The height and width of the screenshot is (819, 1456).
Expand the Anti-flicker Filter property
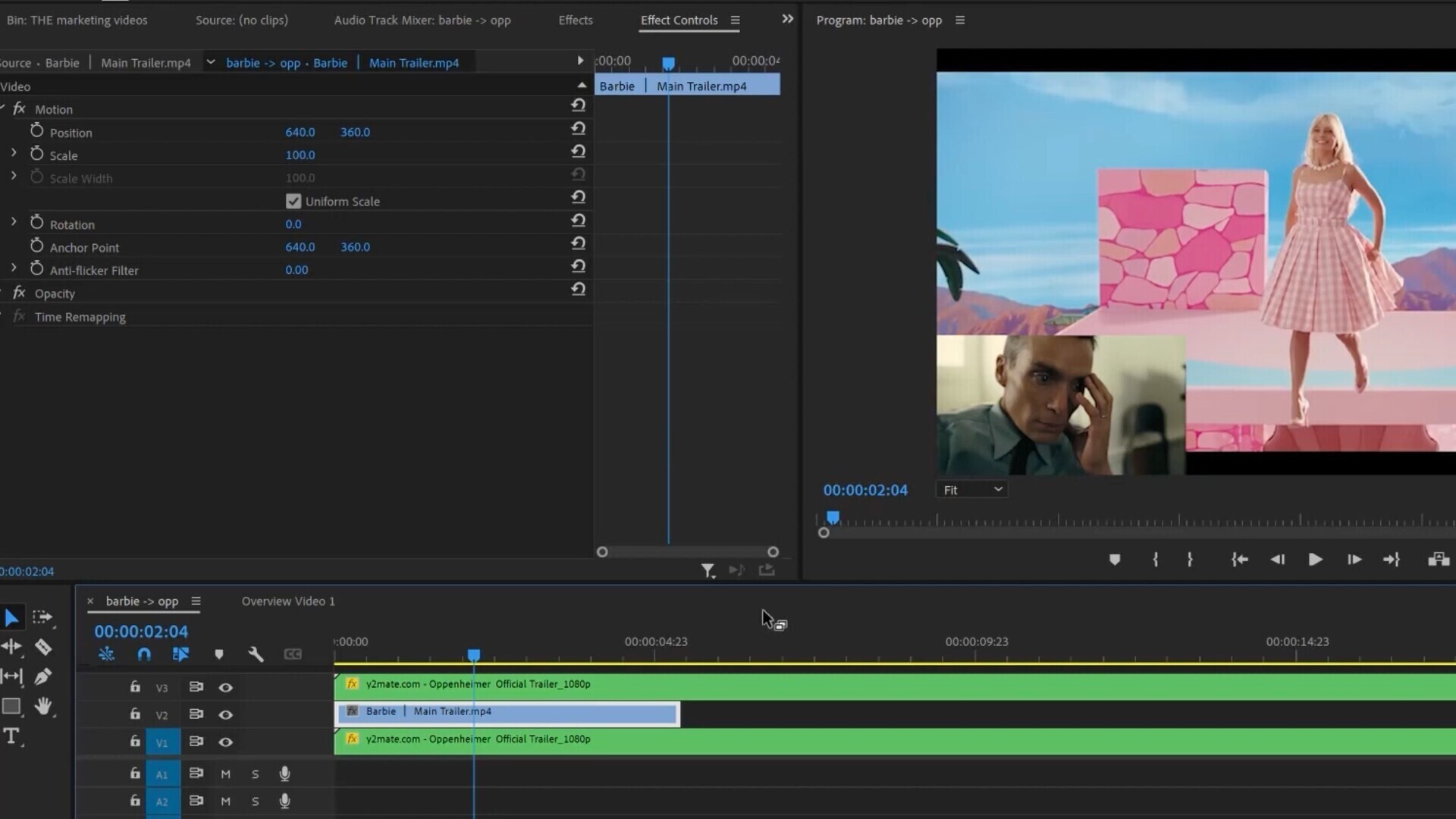pyautogui.click(x=14, y=268)
